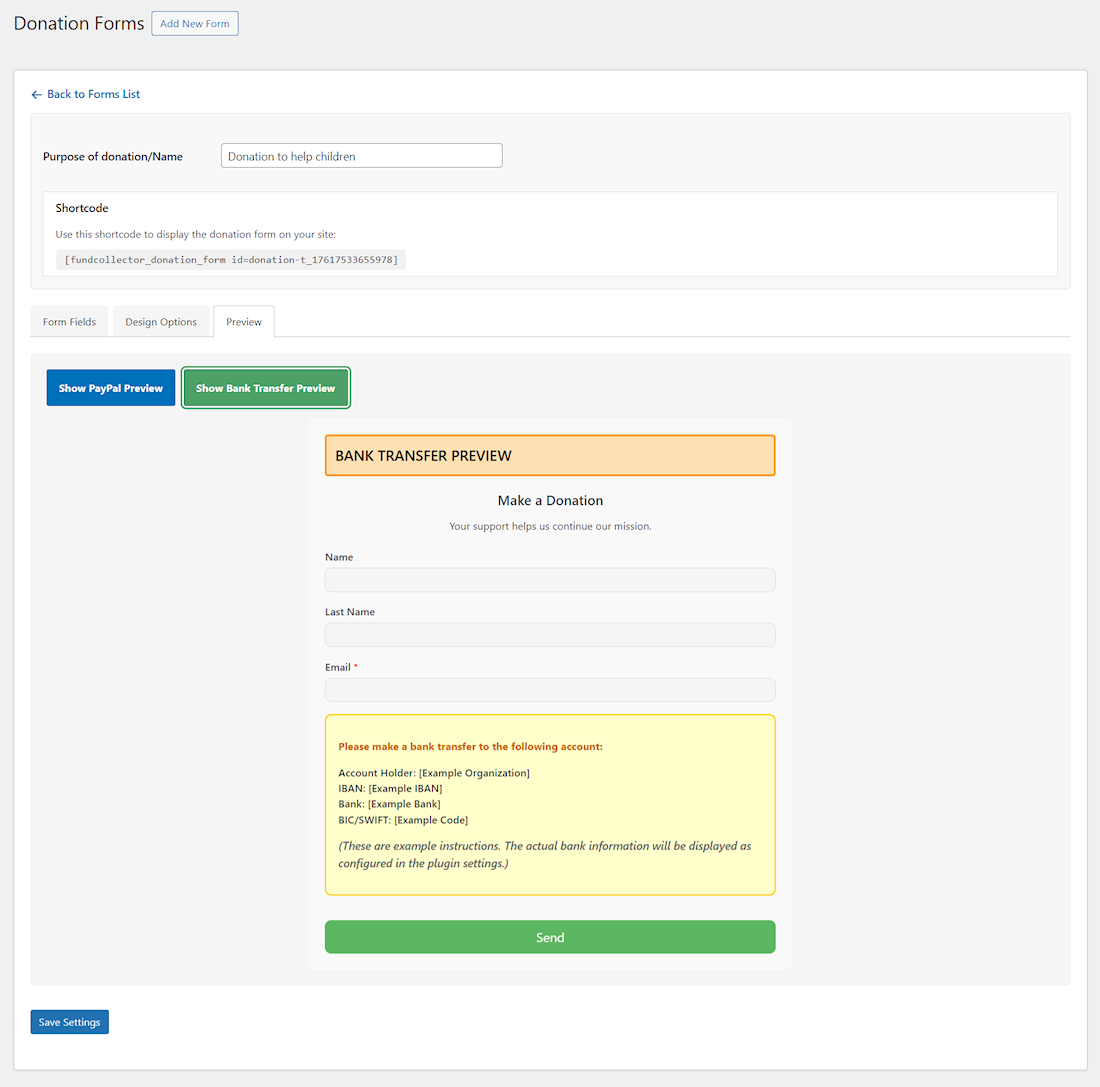Switch to the Form Fields tab

[68, 321]
